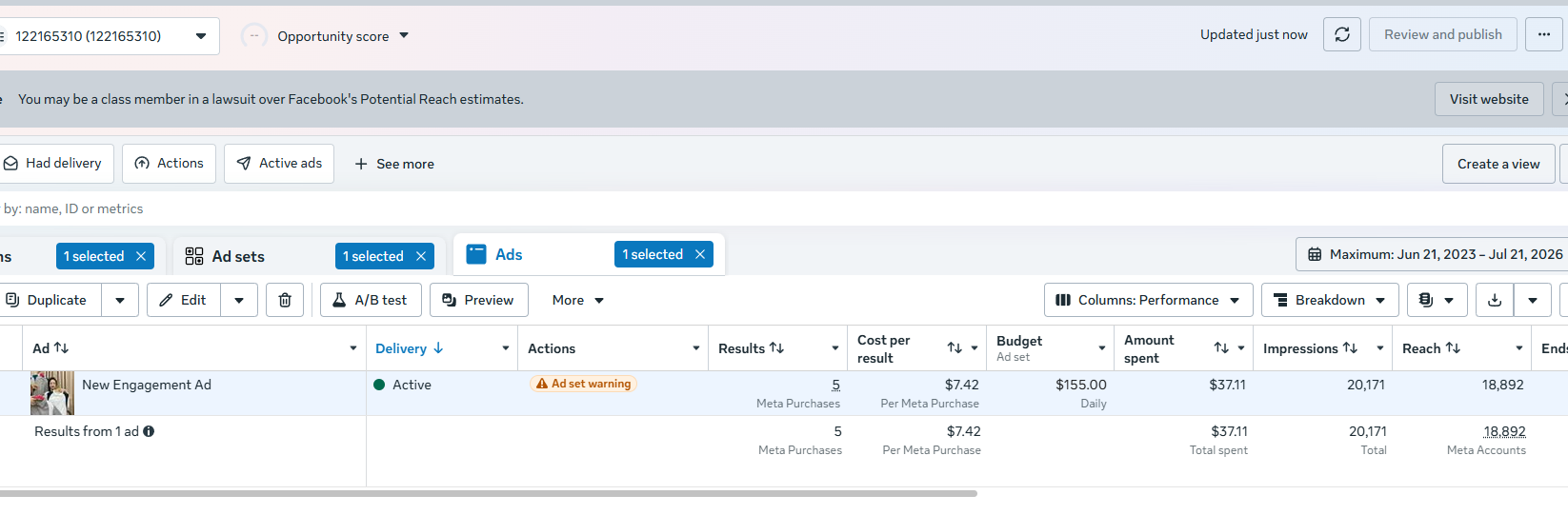
Task: Open the Delivery column header menu arrow
Action: tap(506, 348)
